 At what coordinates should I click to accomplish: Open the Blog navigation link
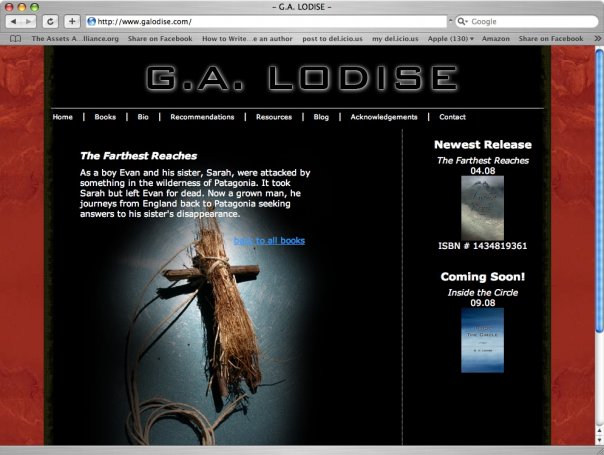click(321, 117)
